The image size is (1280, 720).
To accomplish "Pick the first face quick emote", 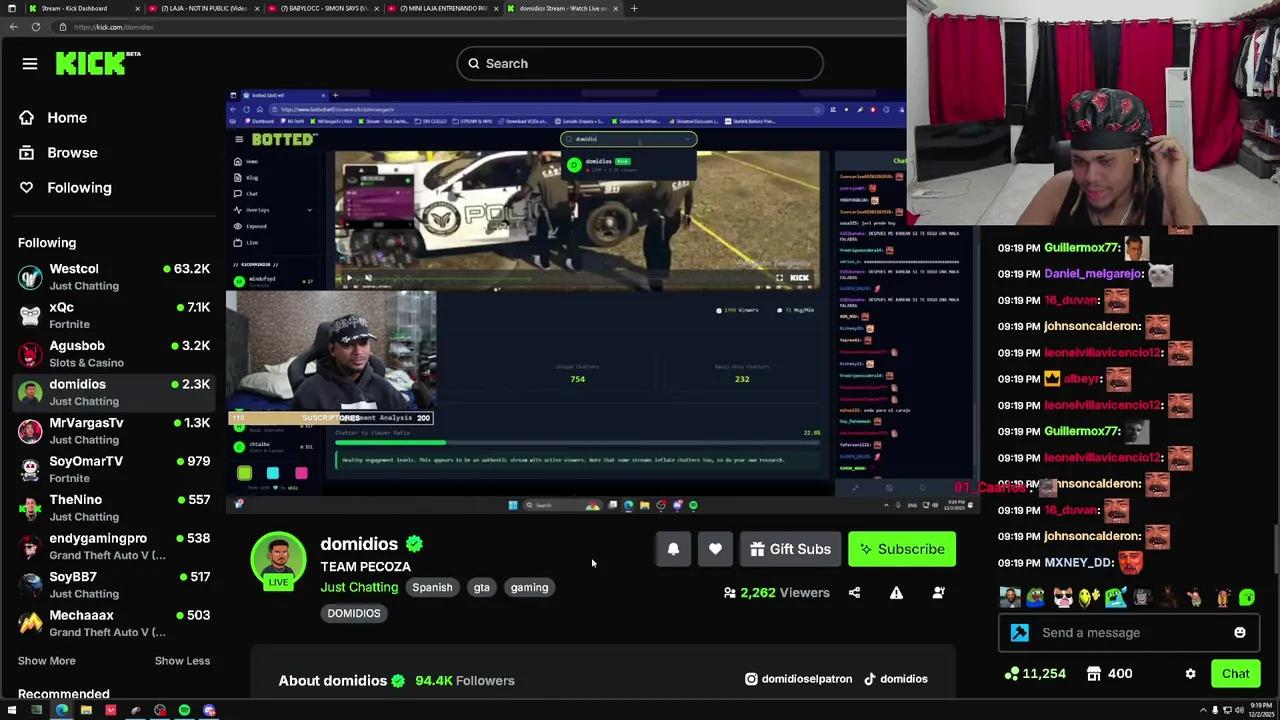I will click(x=1010, y=598).
